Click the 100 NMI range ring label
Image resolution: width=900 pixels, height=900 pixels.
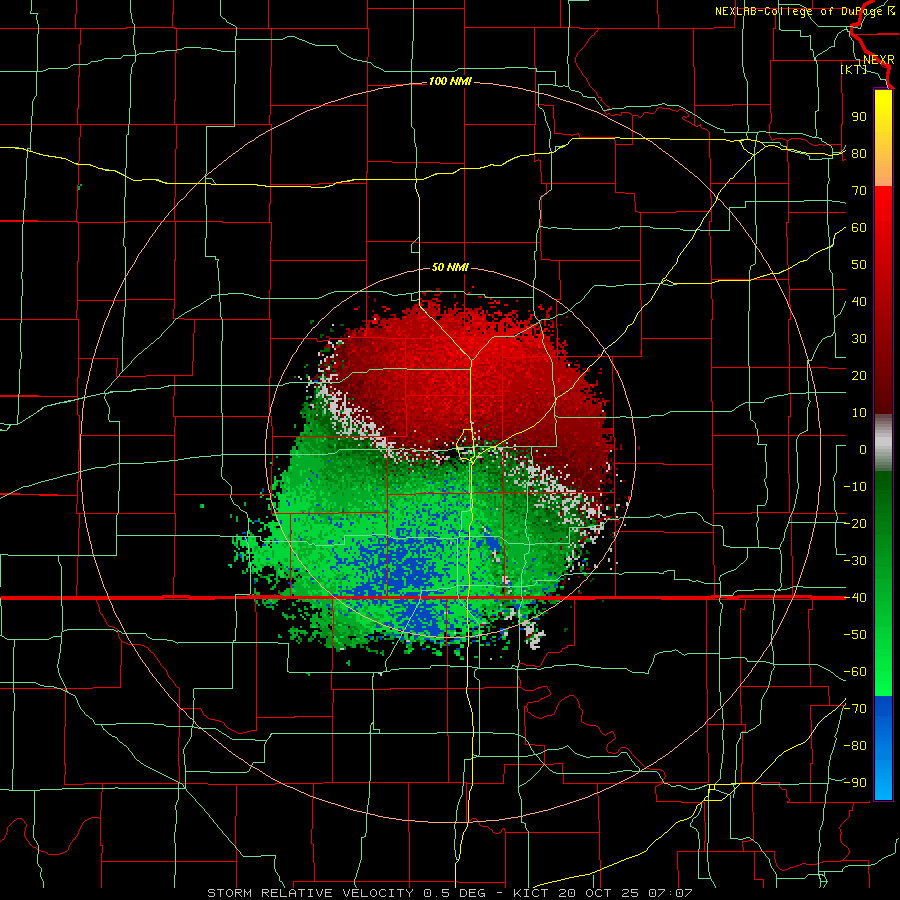[x=450, y=82]
